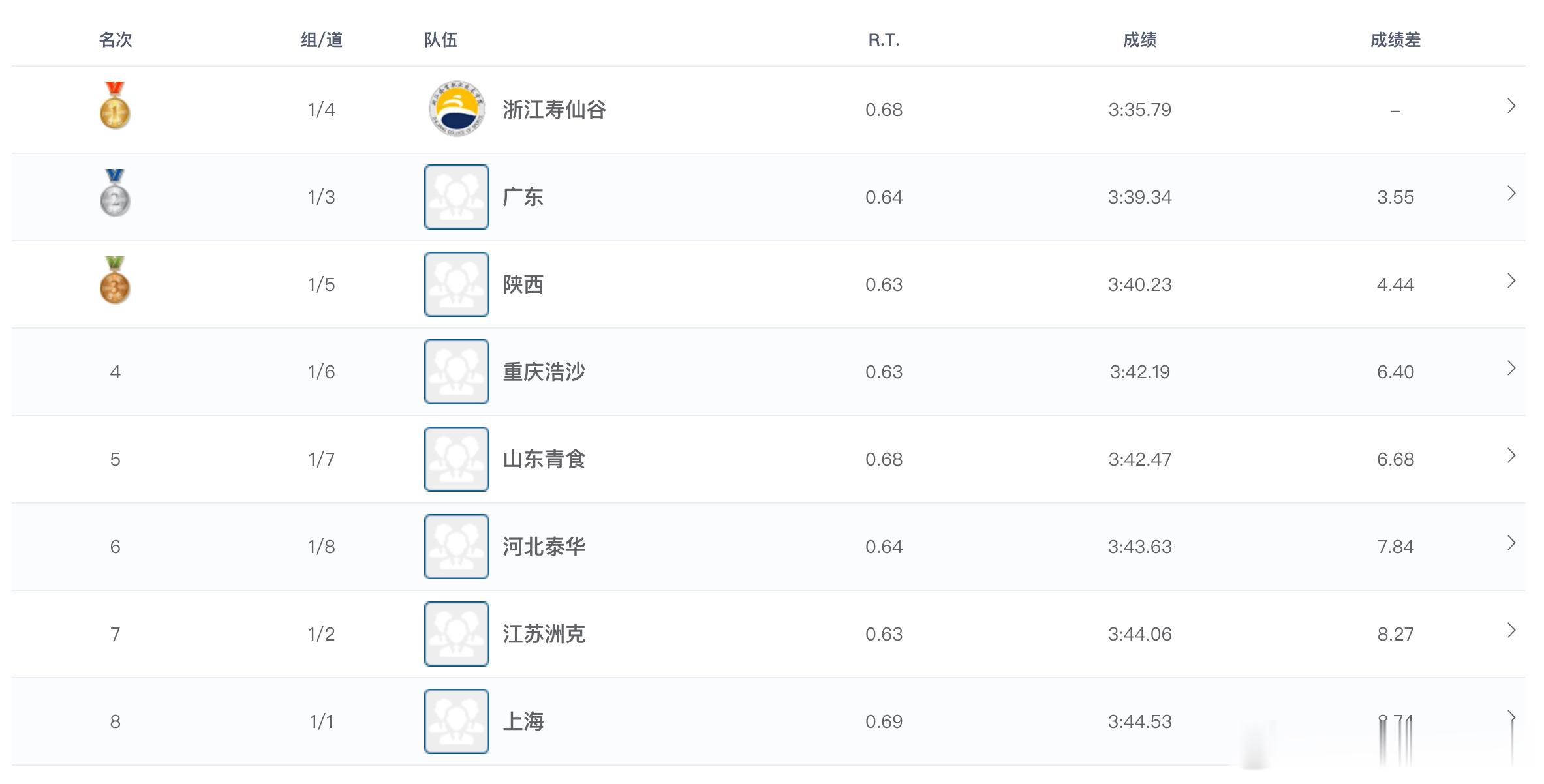Click the lane value 1/3
The image size is (1544, 784).
point(322,197)
